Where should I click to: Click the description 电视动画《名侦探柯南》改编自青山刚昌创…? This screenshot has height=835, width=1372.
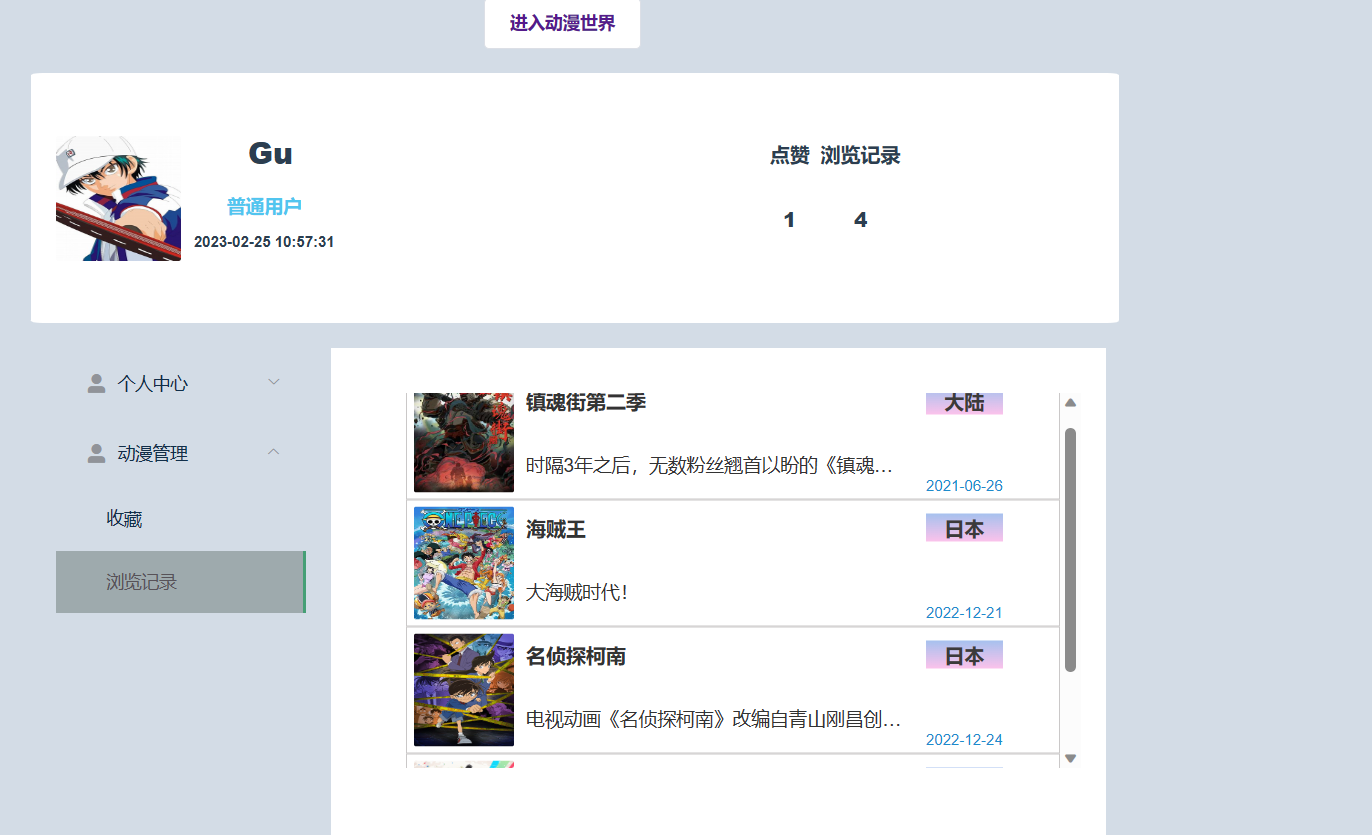[714, 719]
